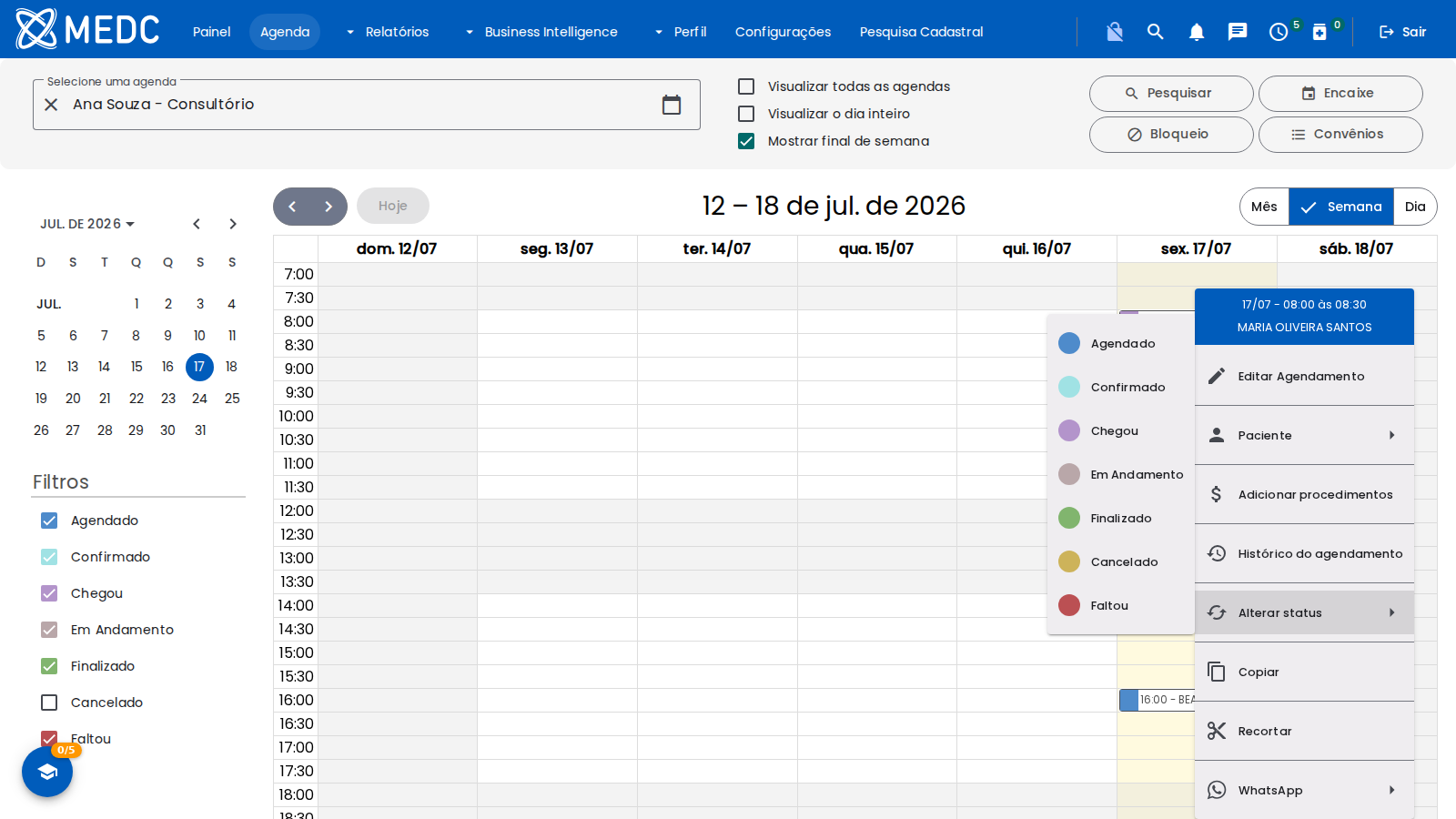This screenshot has height=819, width=1456.
Task: Open the calendar icon in agenda selector
Action: pyautogui.click(x=672, y=105)
